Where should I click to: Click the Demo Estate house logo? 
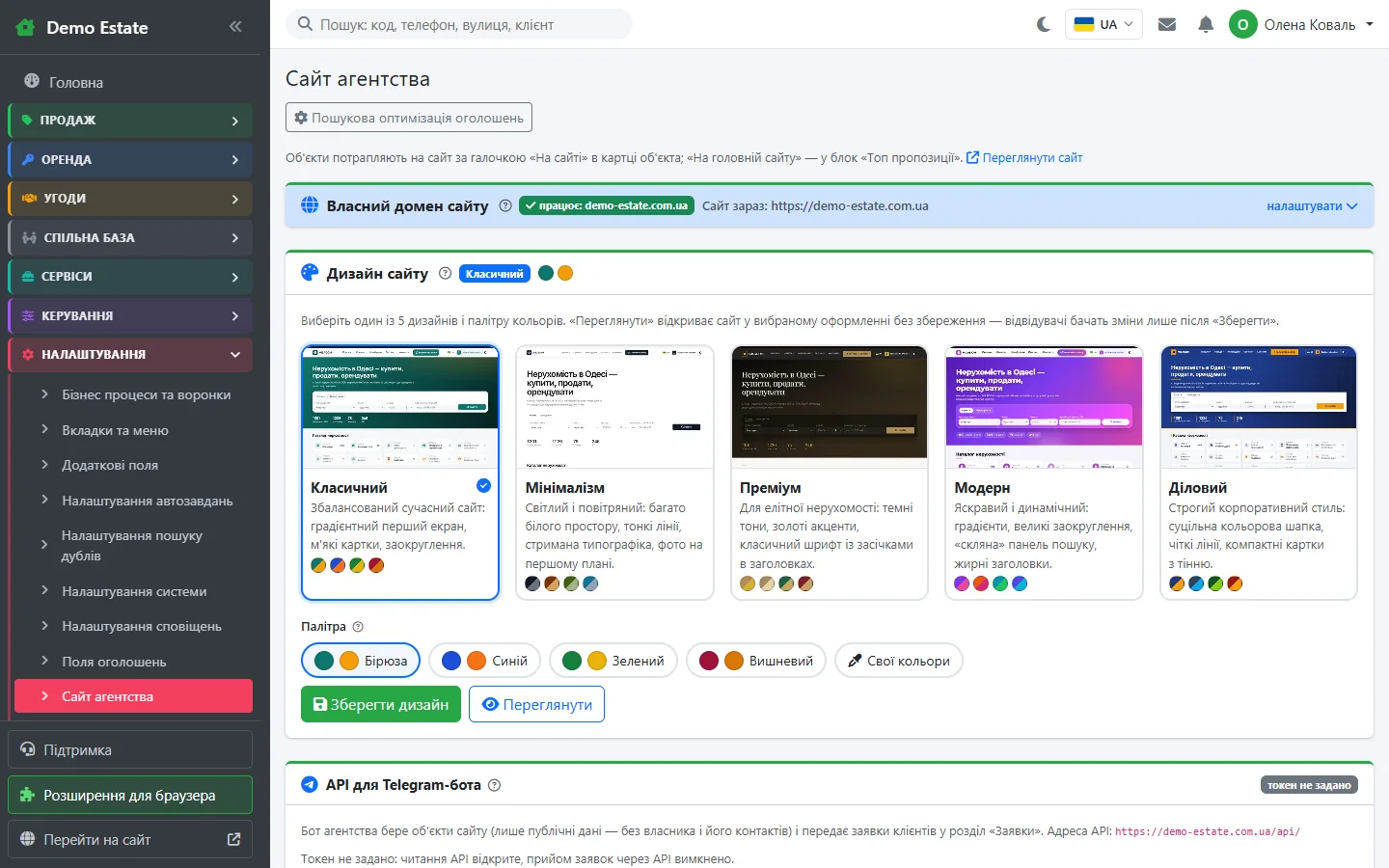(26, 28)
